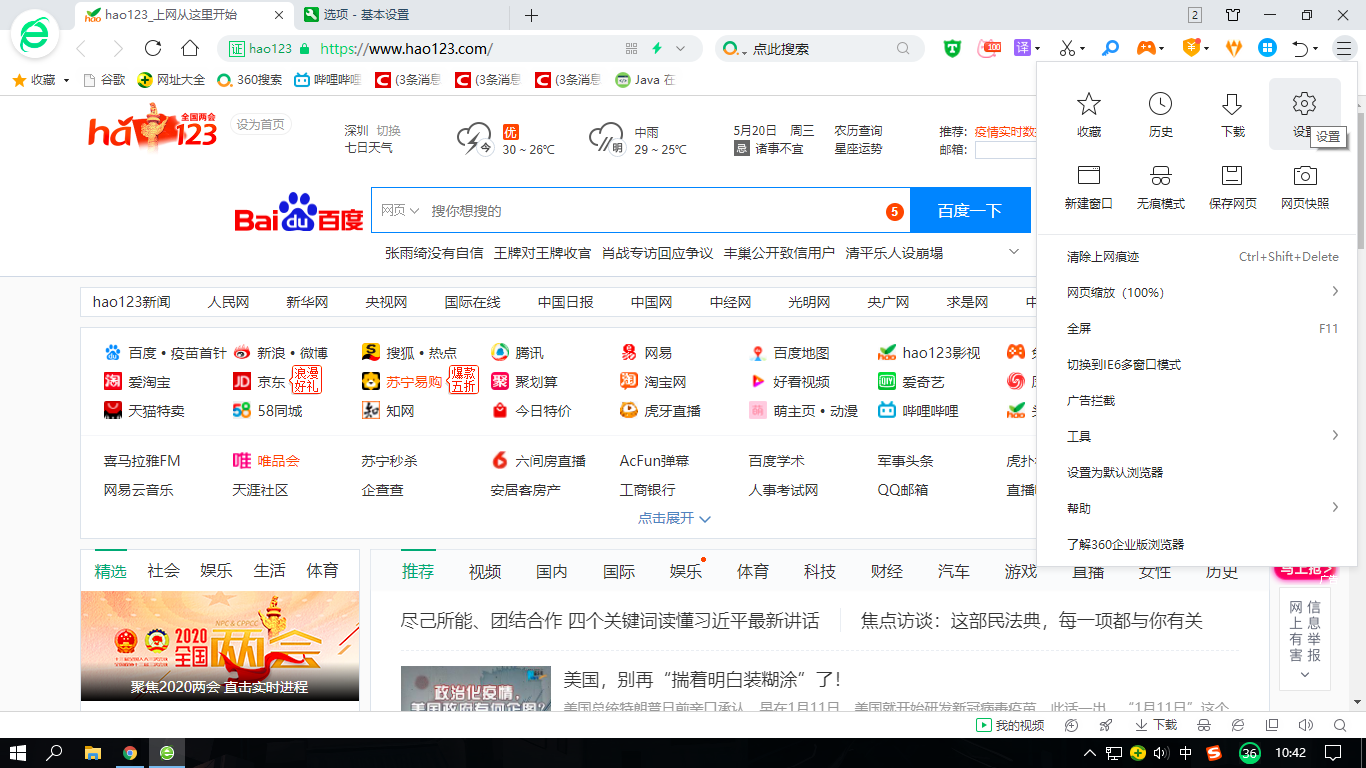Click the 百度一下 search button
The width and height of the screenshot is (1366, 768).
(969, 210)
